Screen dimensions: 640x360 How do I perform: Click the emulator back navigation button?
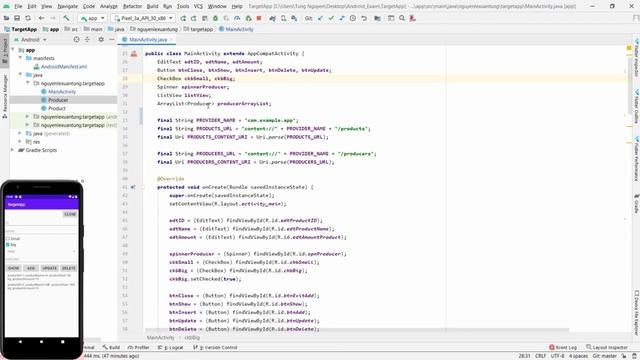20,342
